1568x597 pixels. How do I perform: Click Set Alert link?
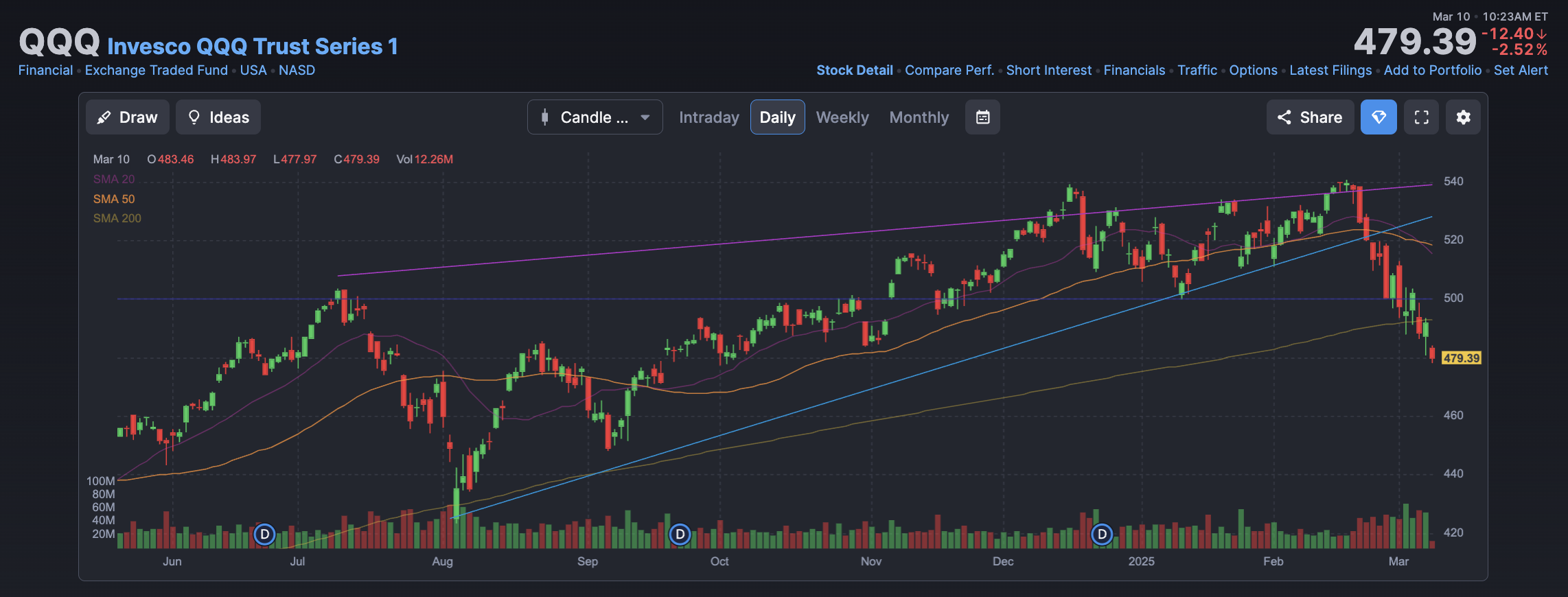pos(1521,70)
